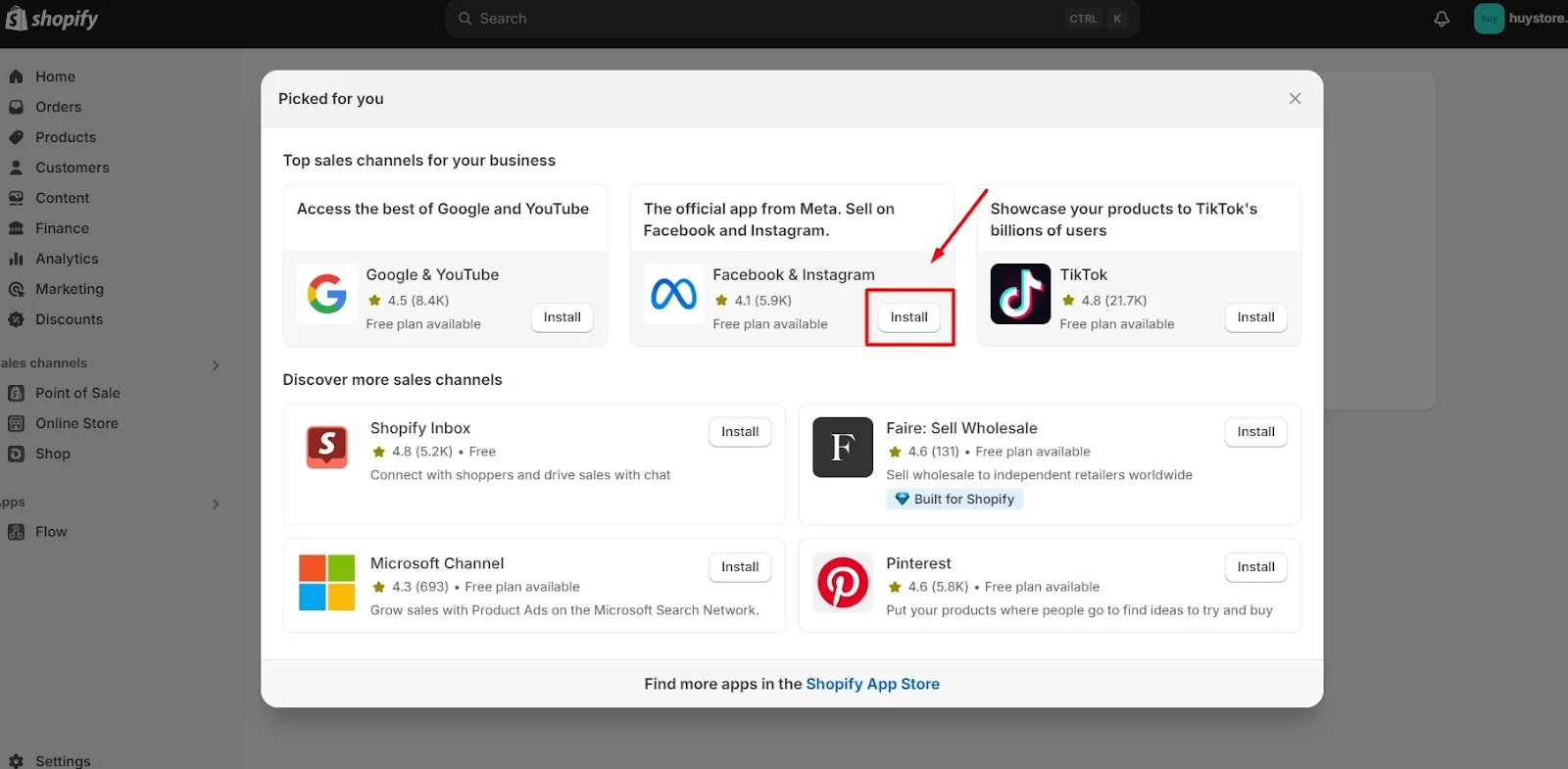
Task: Install Microsoft Channel
Action: click(740, 567)
